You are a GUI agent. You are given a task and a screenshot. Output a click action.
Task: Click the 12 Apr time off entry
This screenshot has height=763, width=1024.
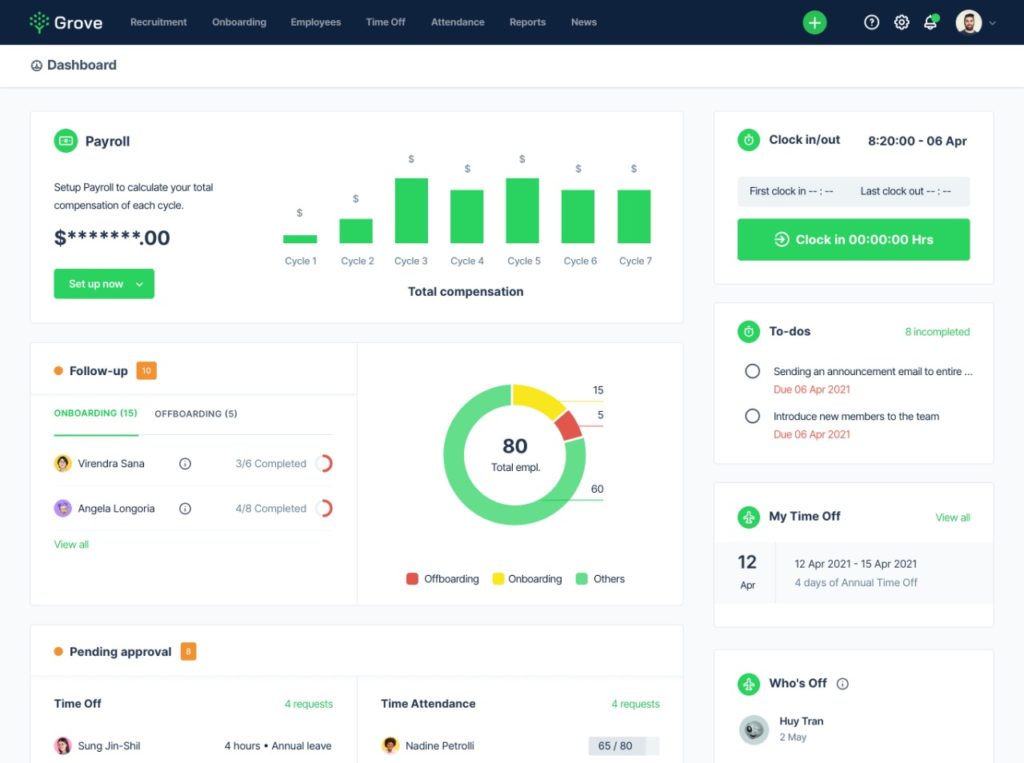click(853, 572)
